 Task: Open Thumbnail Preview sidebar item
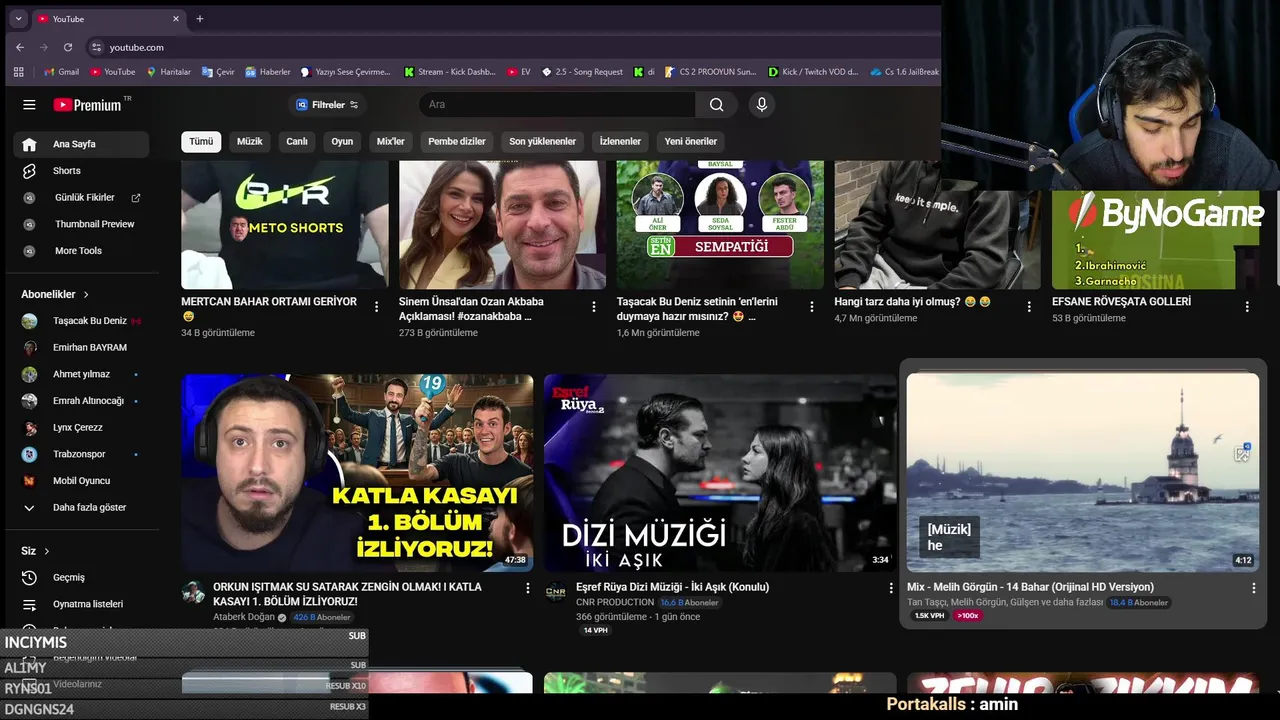[81, 224]
